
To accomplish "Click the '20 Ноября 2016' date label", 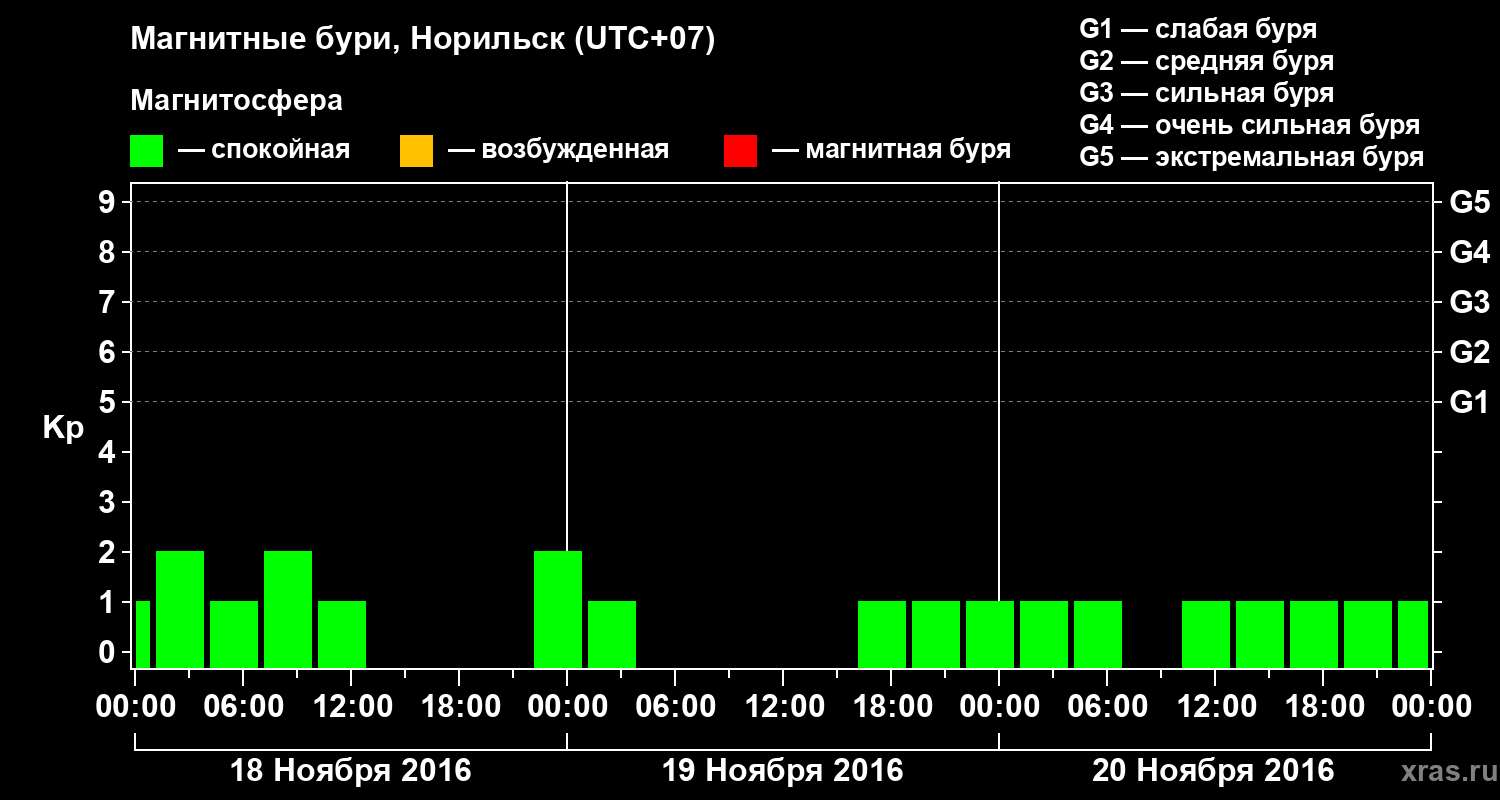I will pos(1213,771).
